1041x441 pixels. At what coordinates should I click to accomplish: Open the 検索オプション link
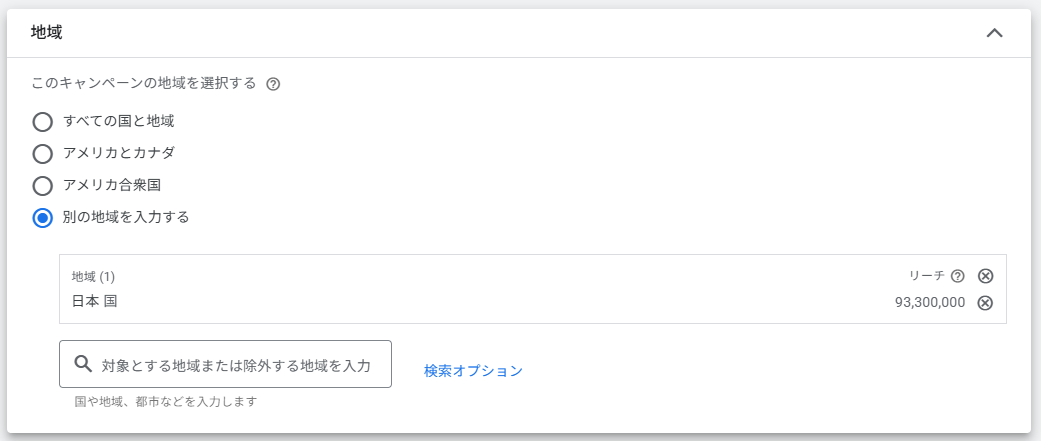473,371
